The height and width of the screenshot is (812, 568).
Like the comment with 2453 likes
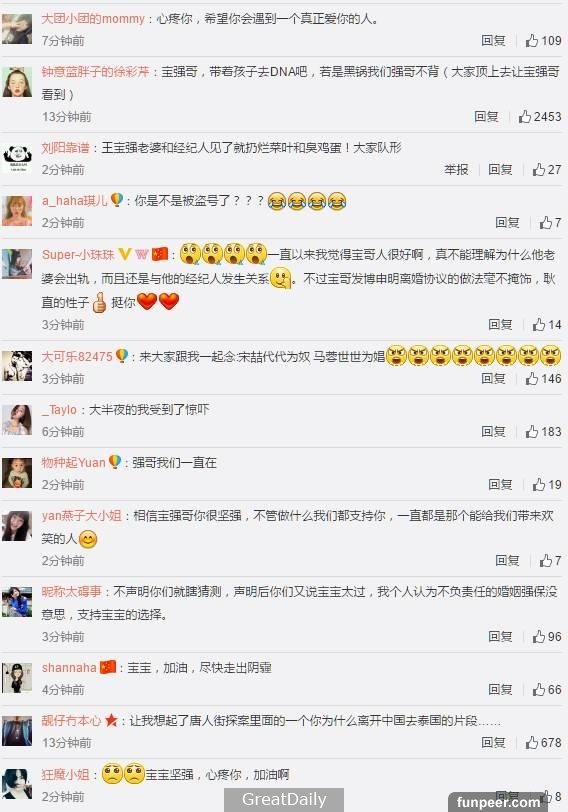[540, 117]
